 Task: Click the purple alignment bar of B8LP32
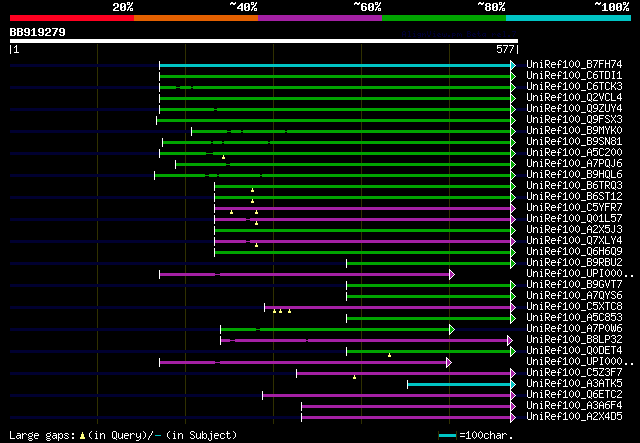pos(364,340)
